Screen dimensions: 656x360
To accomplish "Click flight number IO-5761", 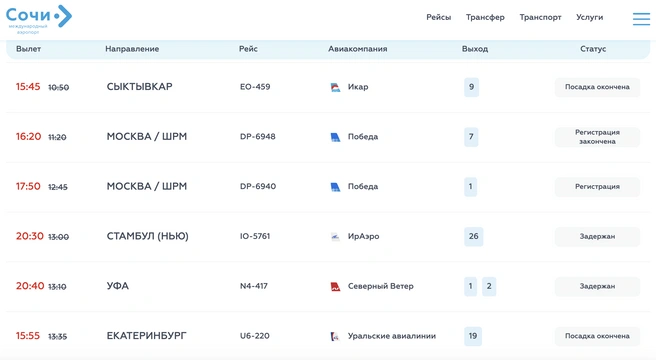I will [255, 236].
